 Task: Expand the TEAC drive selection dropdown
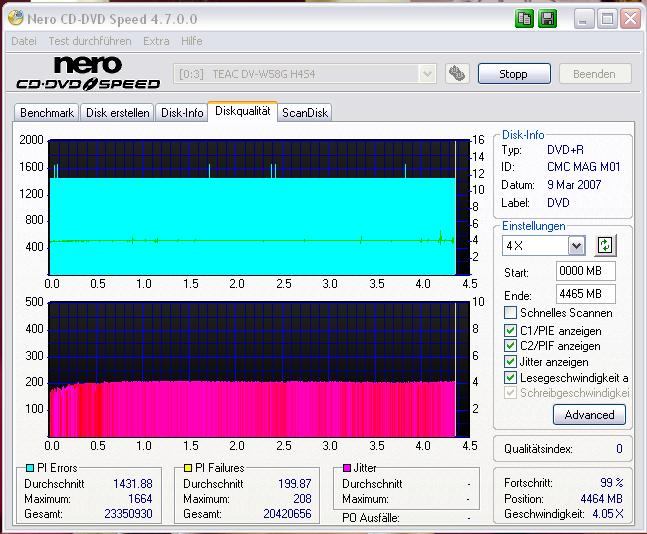(x=427, y=74)
